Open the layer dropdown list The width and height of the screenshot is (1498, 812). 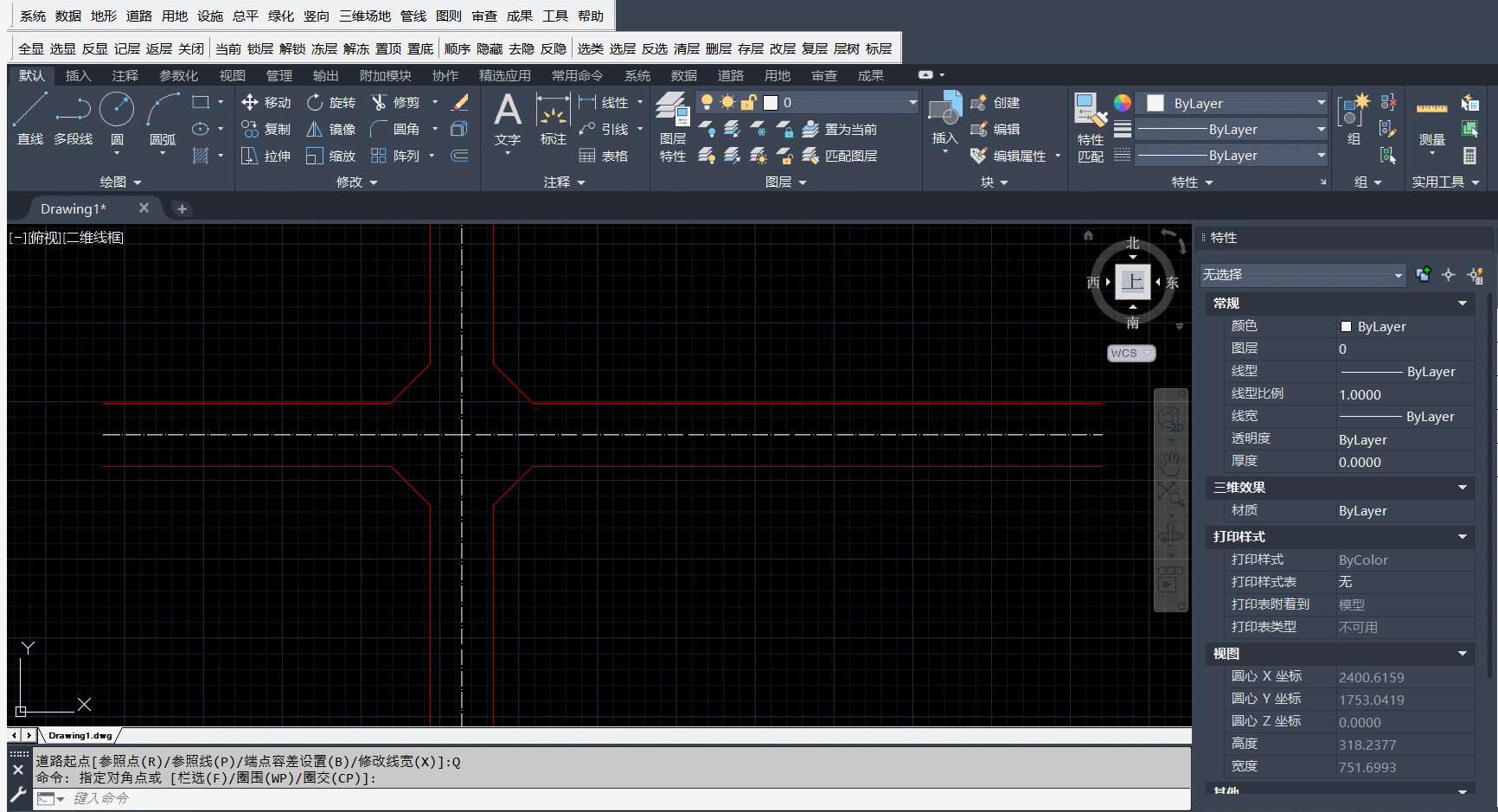[x=912, y=102]
